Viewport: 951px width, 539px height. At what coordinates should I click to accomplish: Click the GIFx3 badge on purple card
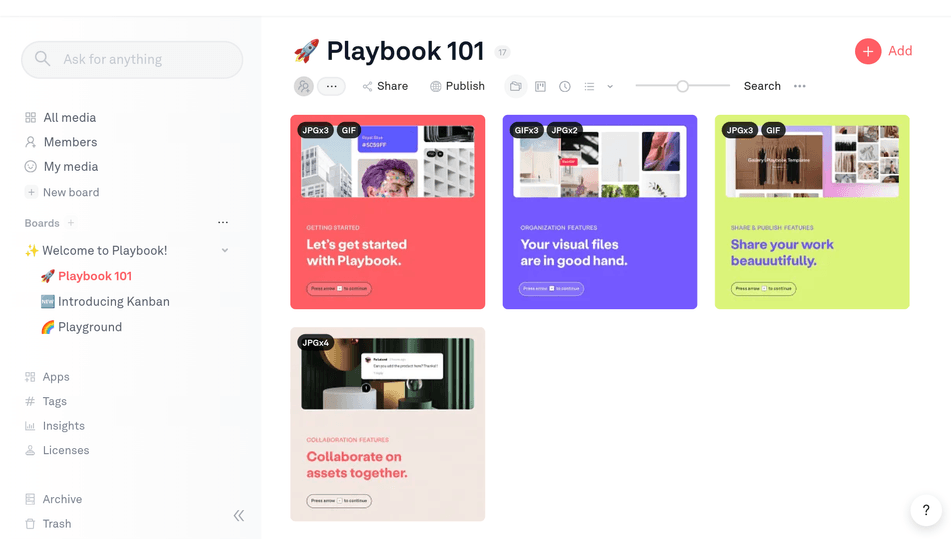coord(526,130)
